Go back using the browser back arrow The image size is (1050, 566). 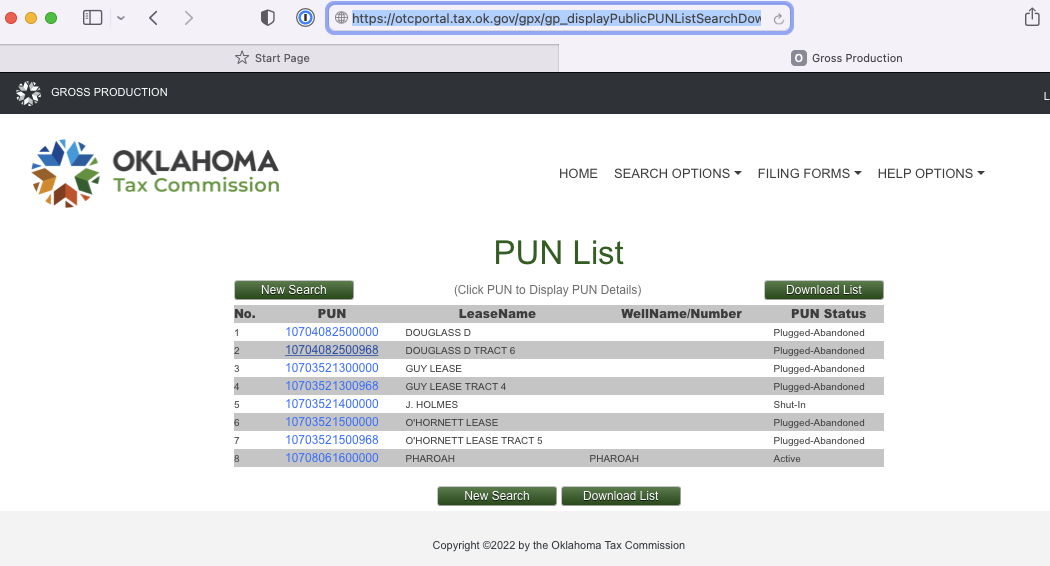tap(153, 18)
